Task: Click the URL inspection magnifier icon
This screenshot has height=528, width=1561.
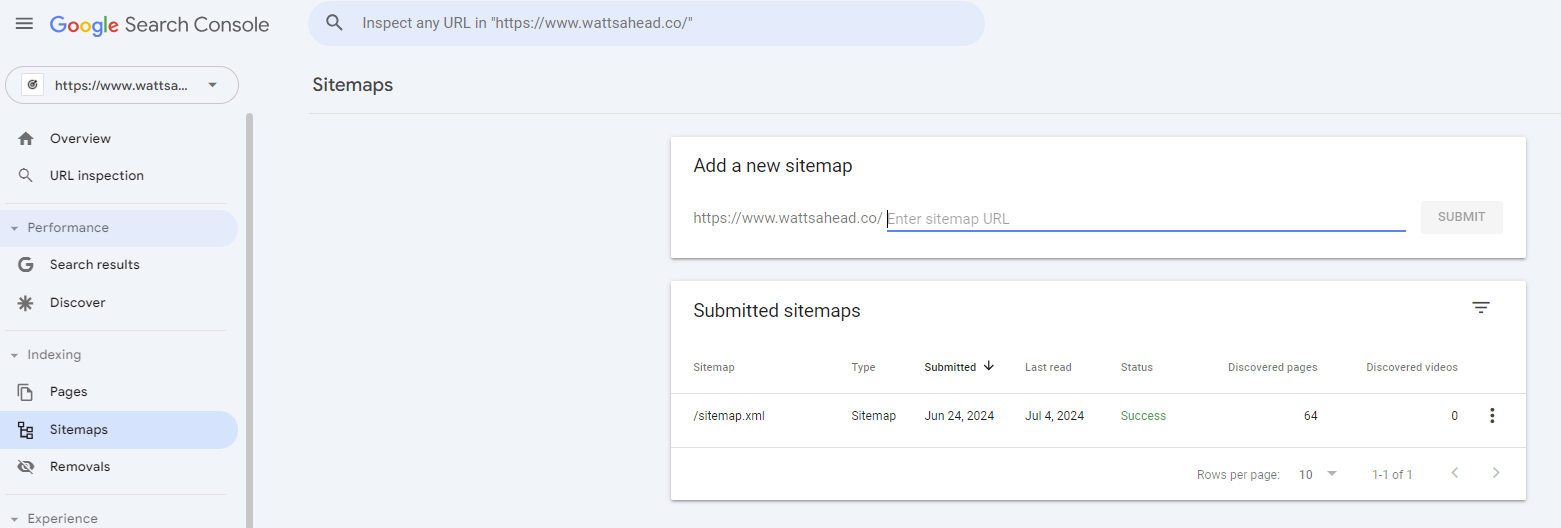Action: click(26, 176)
